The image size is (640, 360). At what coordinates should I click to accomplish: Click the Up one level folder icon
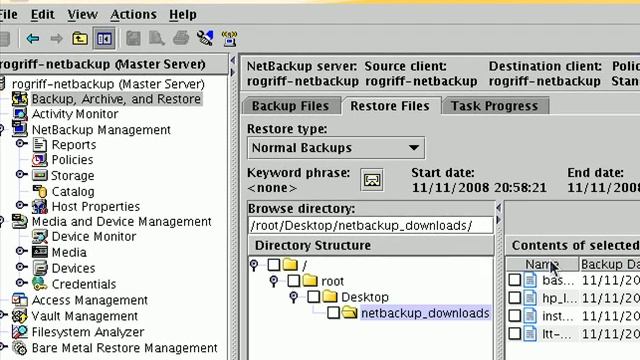(x=80, y=39)
